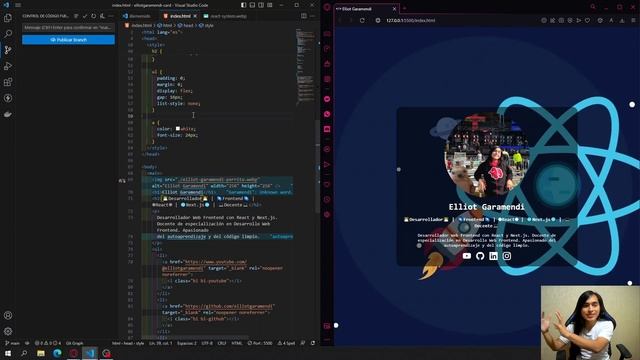Toggle tree view in Source Control header
This screenshot has width=640, height=360.
(76, 16)
